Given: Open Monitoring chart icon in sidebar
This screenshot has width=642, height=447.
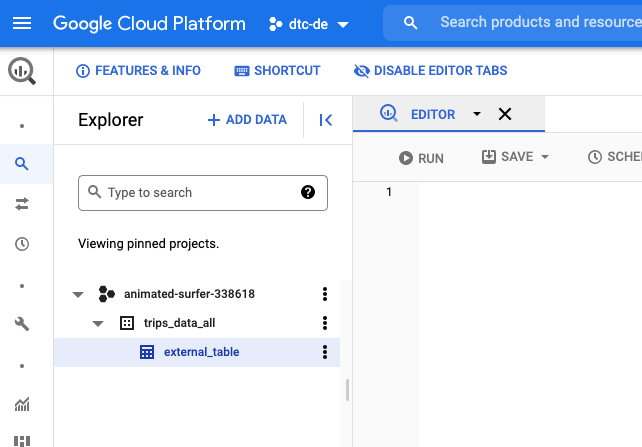Looking at the screenshot, I should pyautogui.click(x=22, y=404).
